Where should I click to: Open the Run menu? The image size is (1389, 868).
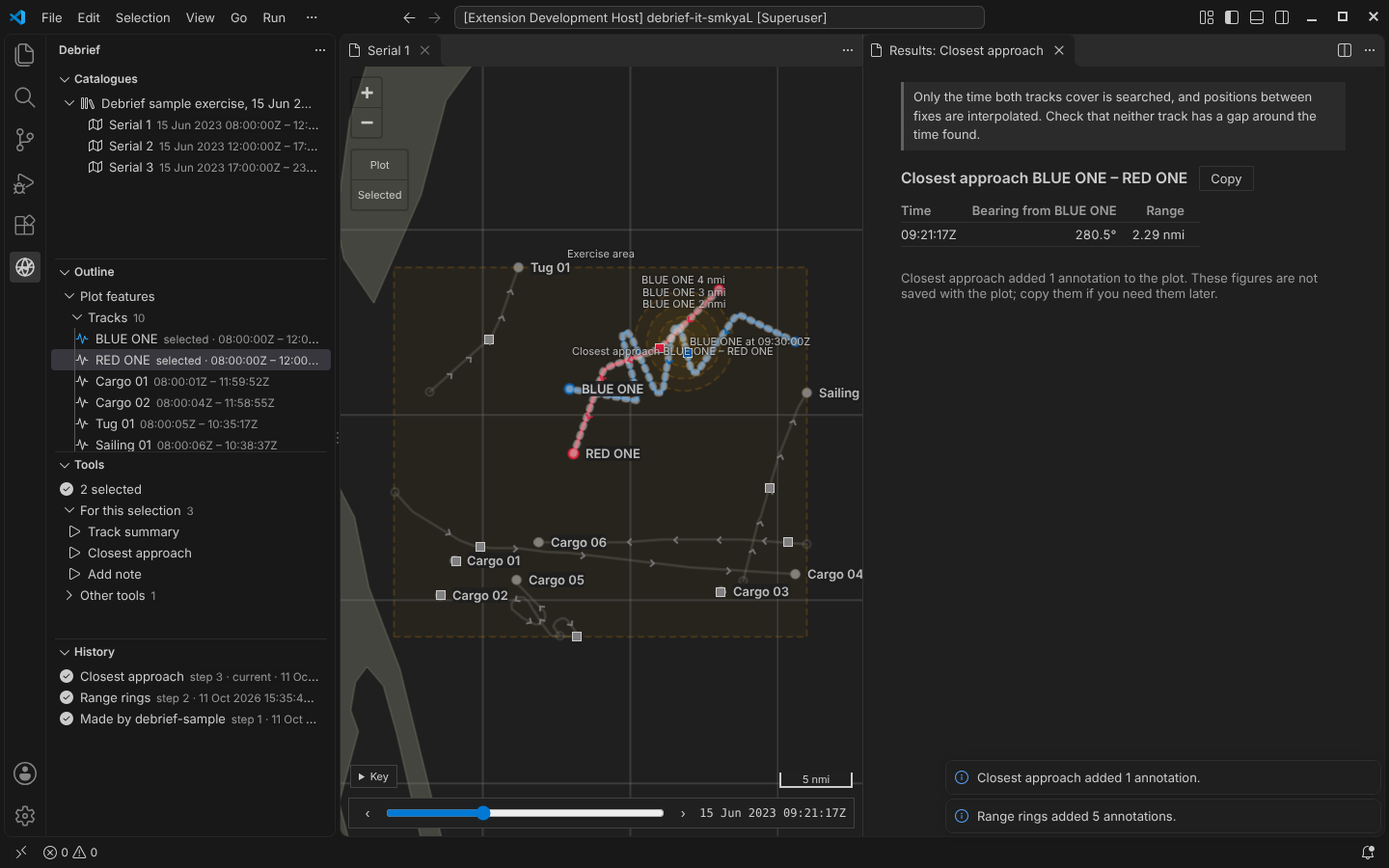(x=274, y=17)
